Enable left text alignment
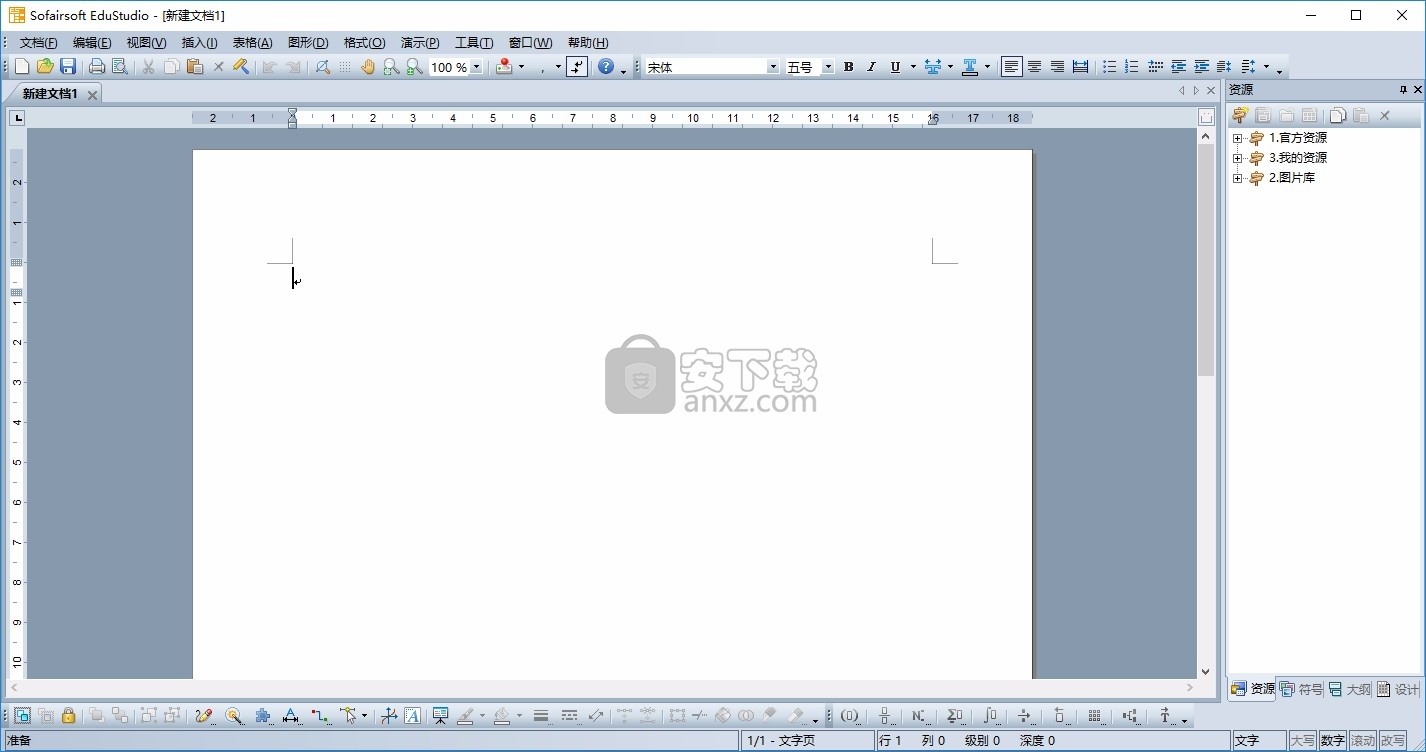The image size is (1426, 752). [1012, 67]
